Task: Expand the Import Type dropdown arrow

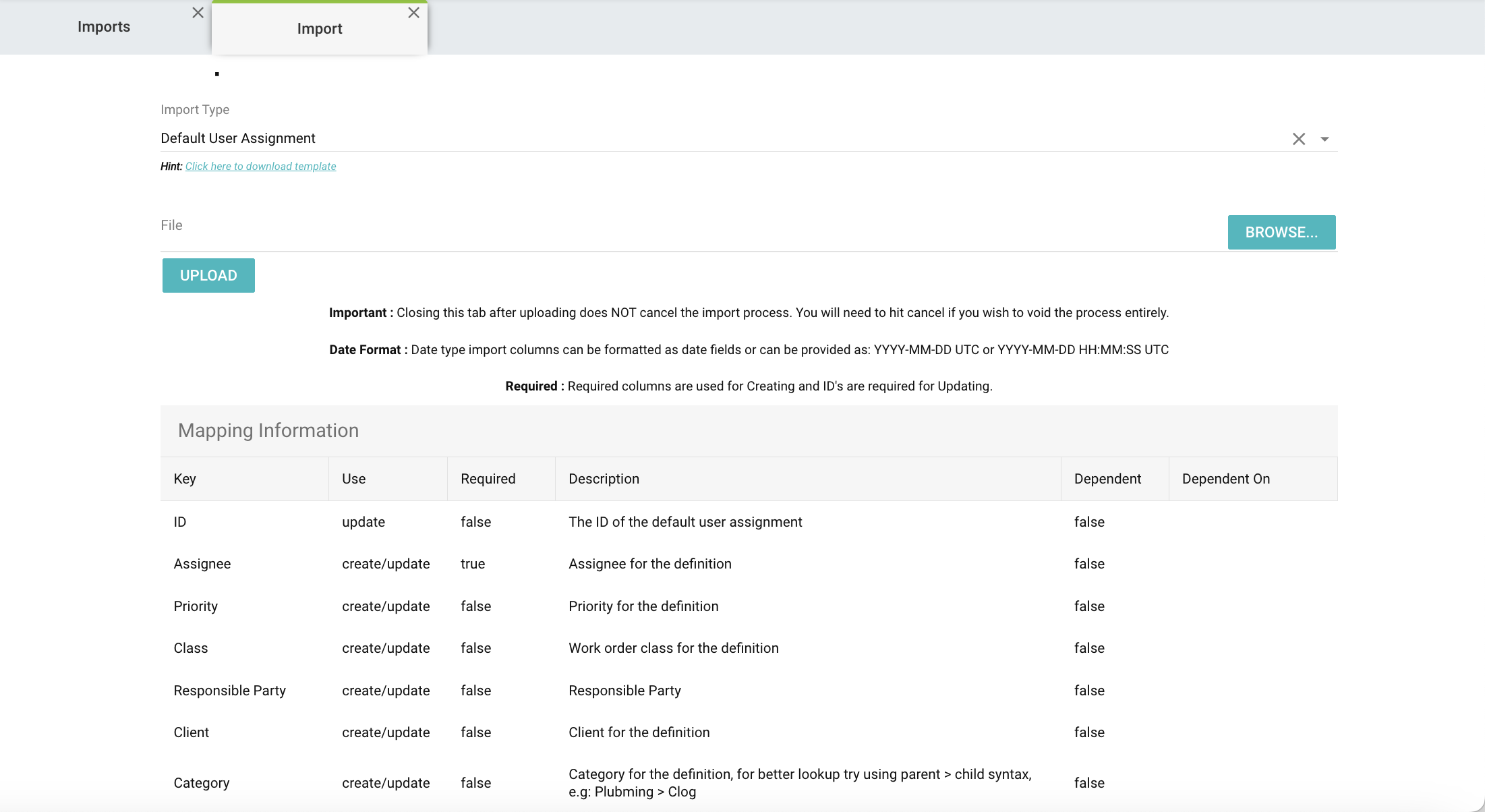Action: click(1324, 139)
